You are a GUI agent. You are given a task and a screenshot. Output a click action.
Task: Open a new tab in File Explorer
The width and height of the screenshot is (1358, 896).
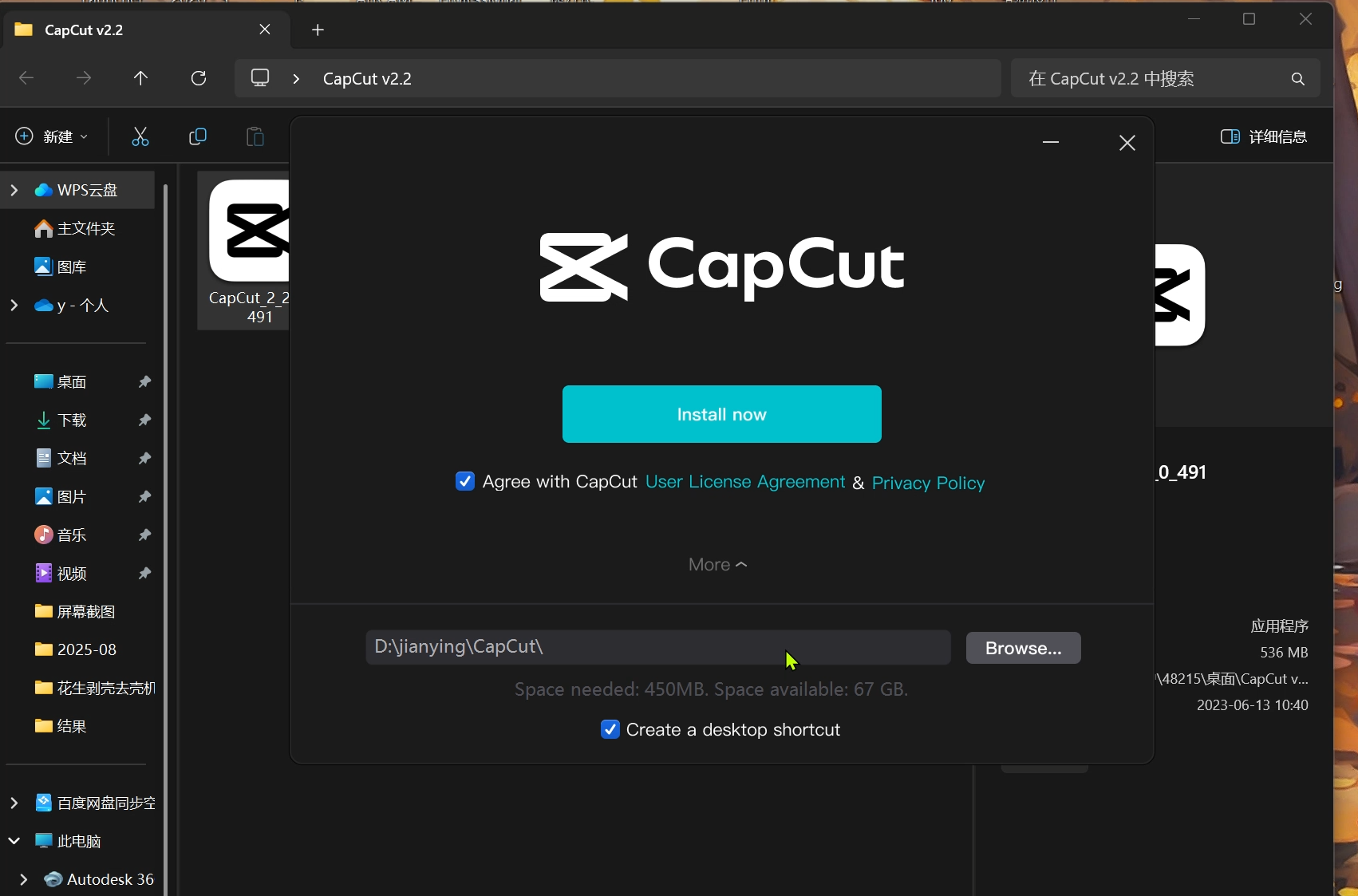point(318,30)
